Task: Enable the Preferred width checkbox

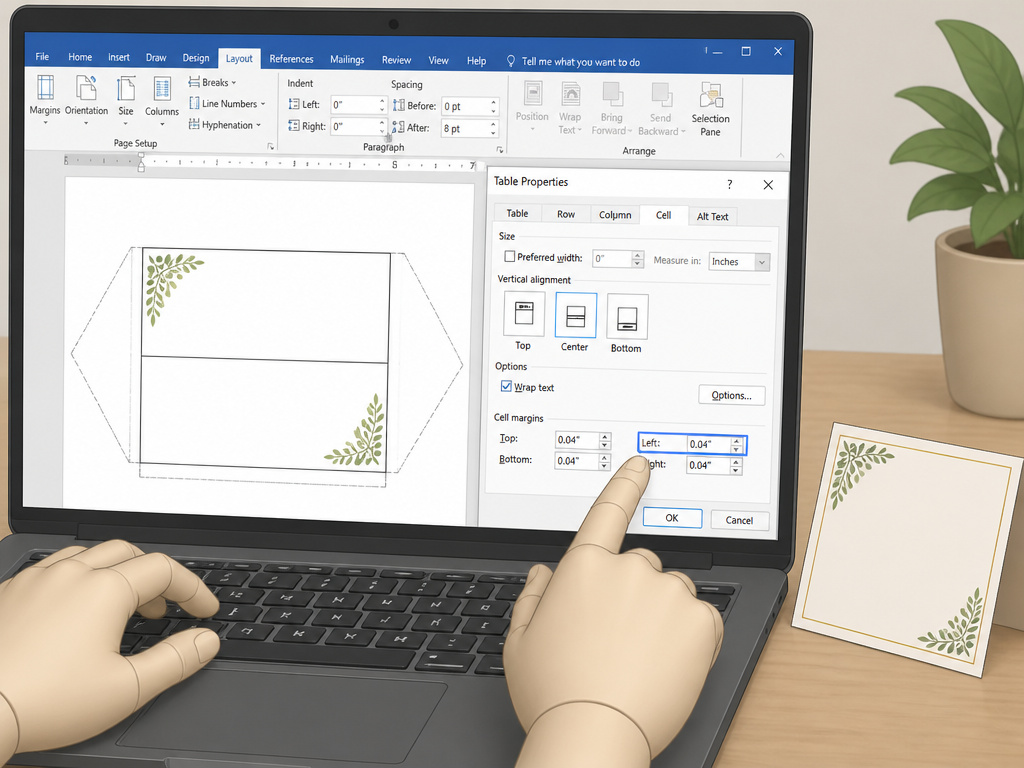Action: coord(509,257)
